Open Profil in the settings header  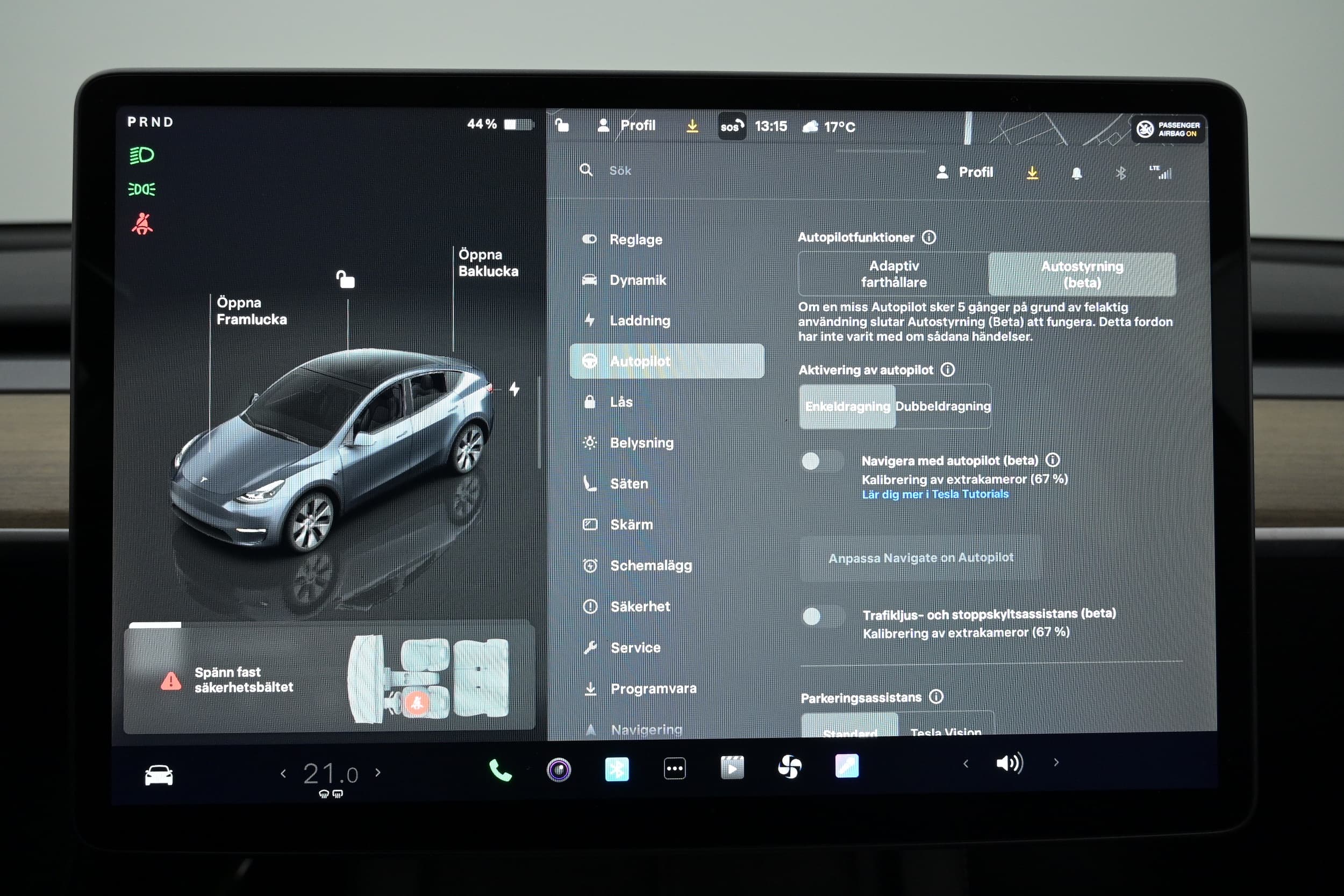964,172
